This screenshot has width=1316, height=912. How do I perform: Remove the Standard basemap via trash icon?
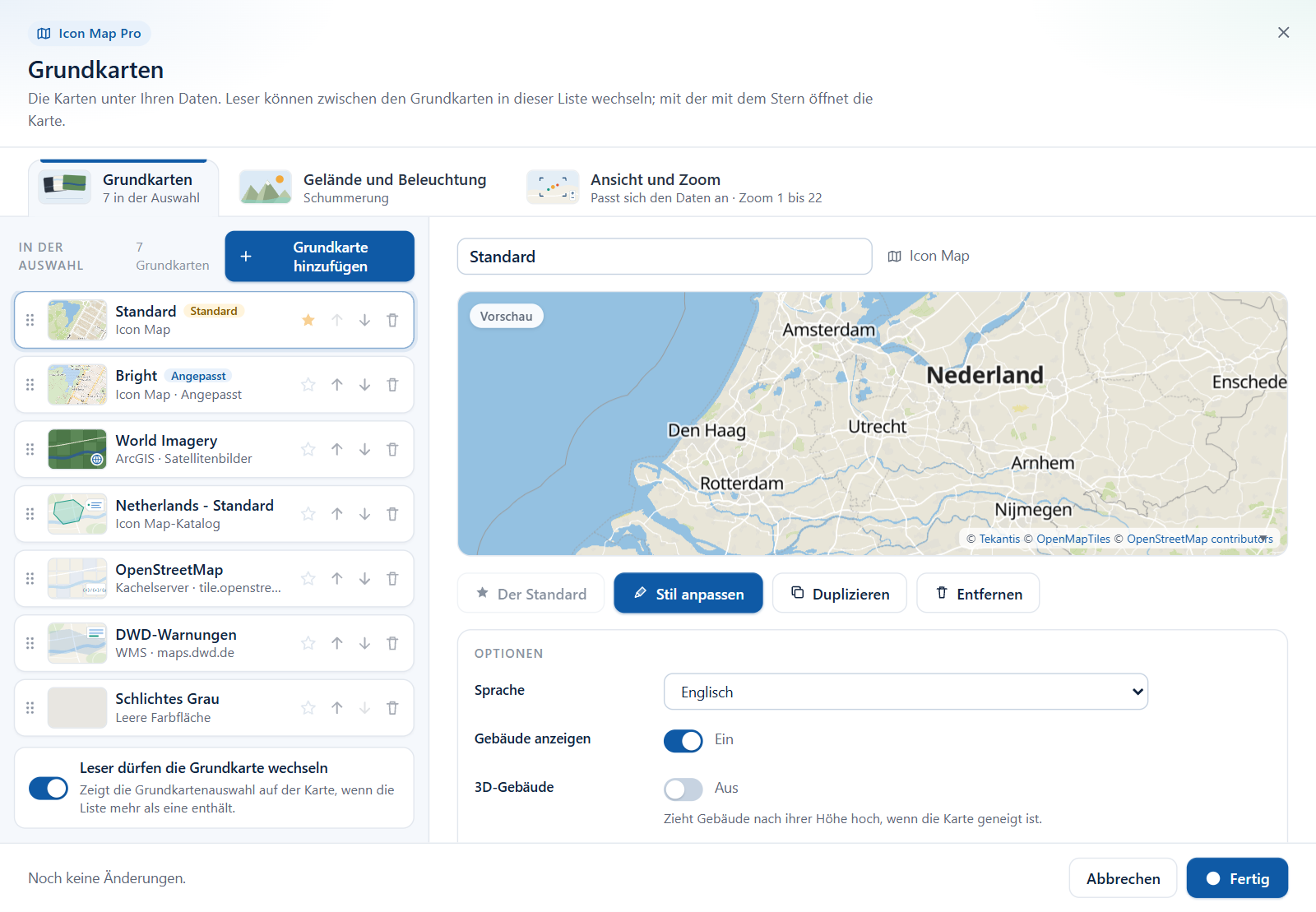point(392,320)
